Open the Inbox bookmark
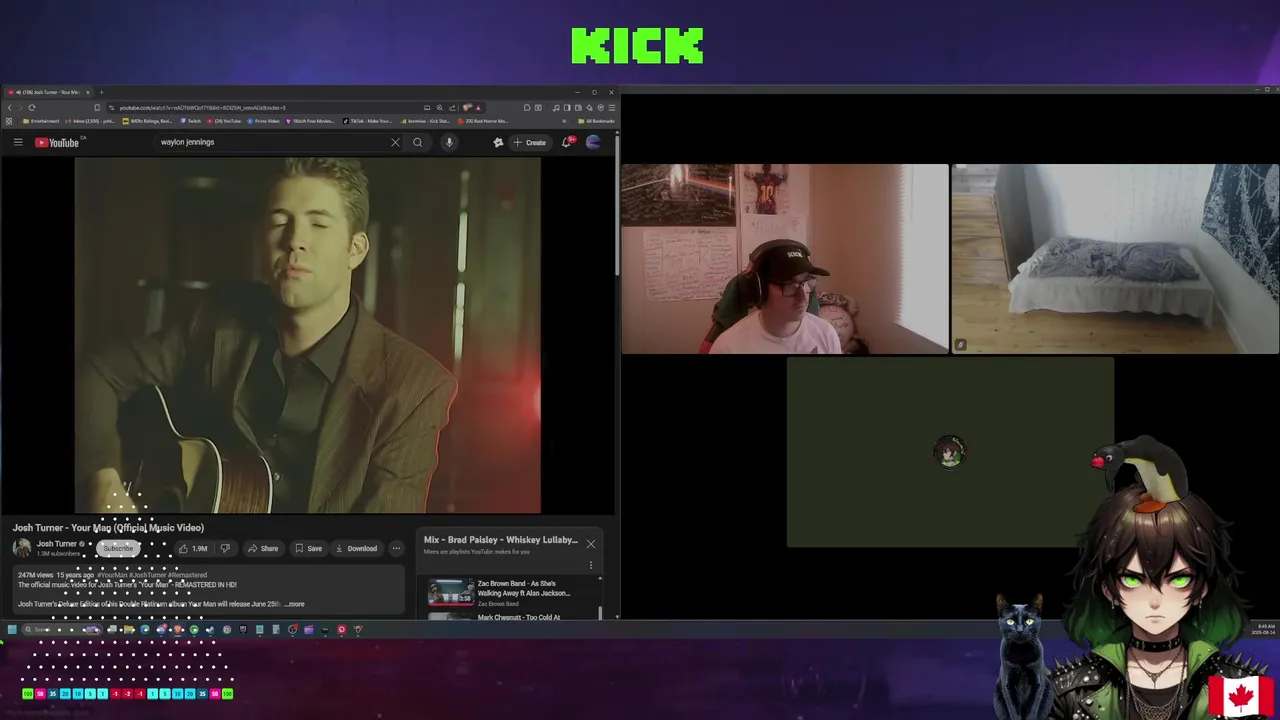 point(90,121)
